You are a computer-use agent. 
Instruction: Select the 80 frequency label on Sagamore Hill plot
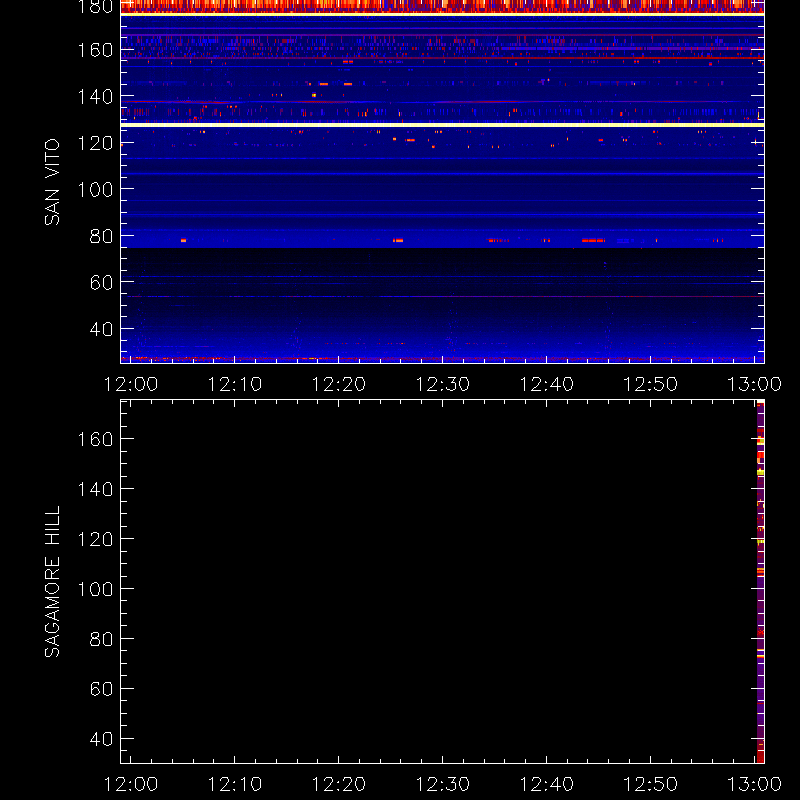coord(101,639)
